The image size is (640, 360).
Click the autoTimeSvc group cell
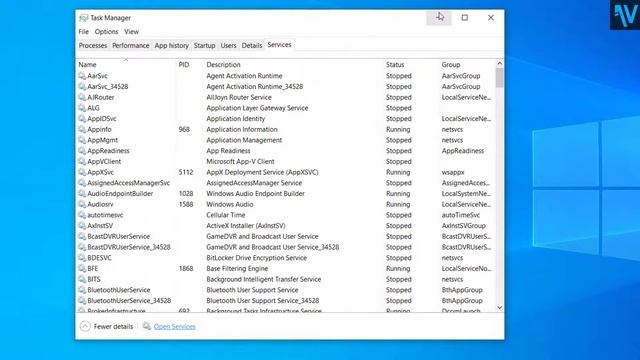460,215
